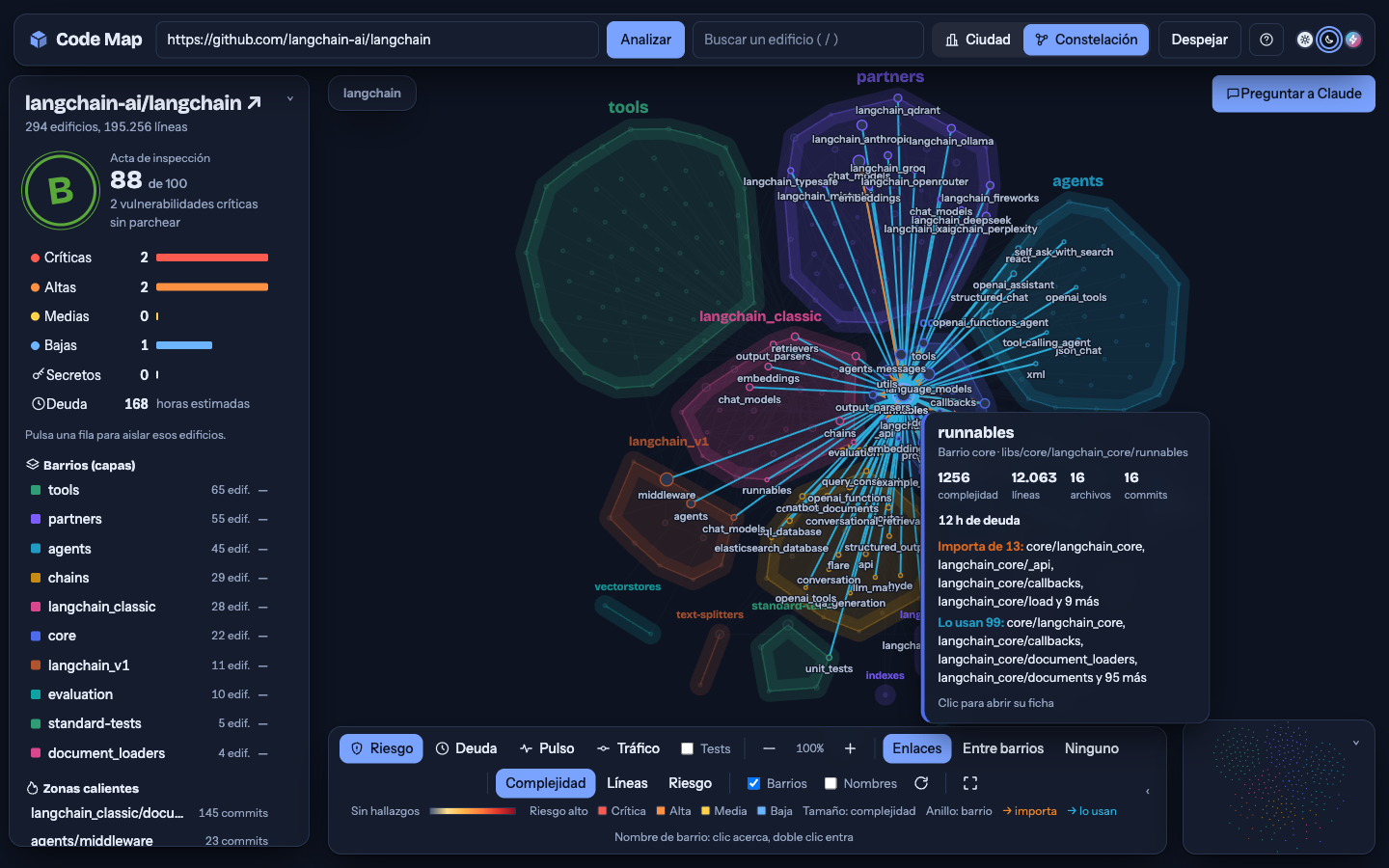The height and width of the screenshot is (868, 1389).
Task: Open the langchain repo external link arrow
Action: 255,102
